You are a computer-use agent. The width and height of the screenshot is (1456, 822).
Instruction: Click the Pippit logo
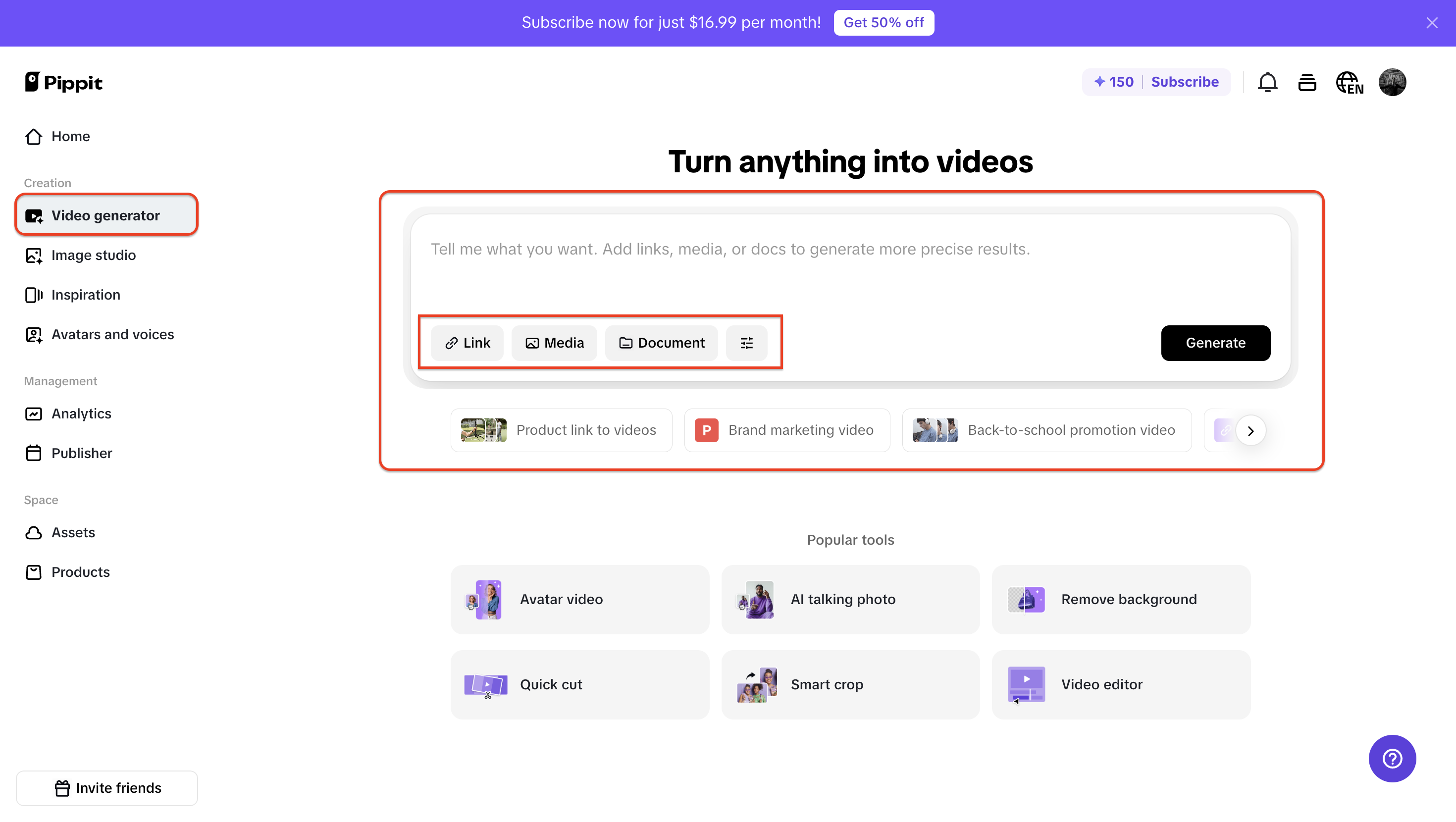(x=63, y=82)
